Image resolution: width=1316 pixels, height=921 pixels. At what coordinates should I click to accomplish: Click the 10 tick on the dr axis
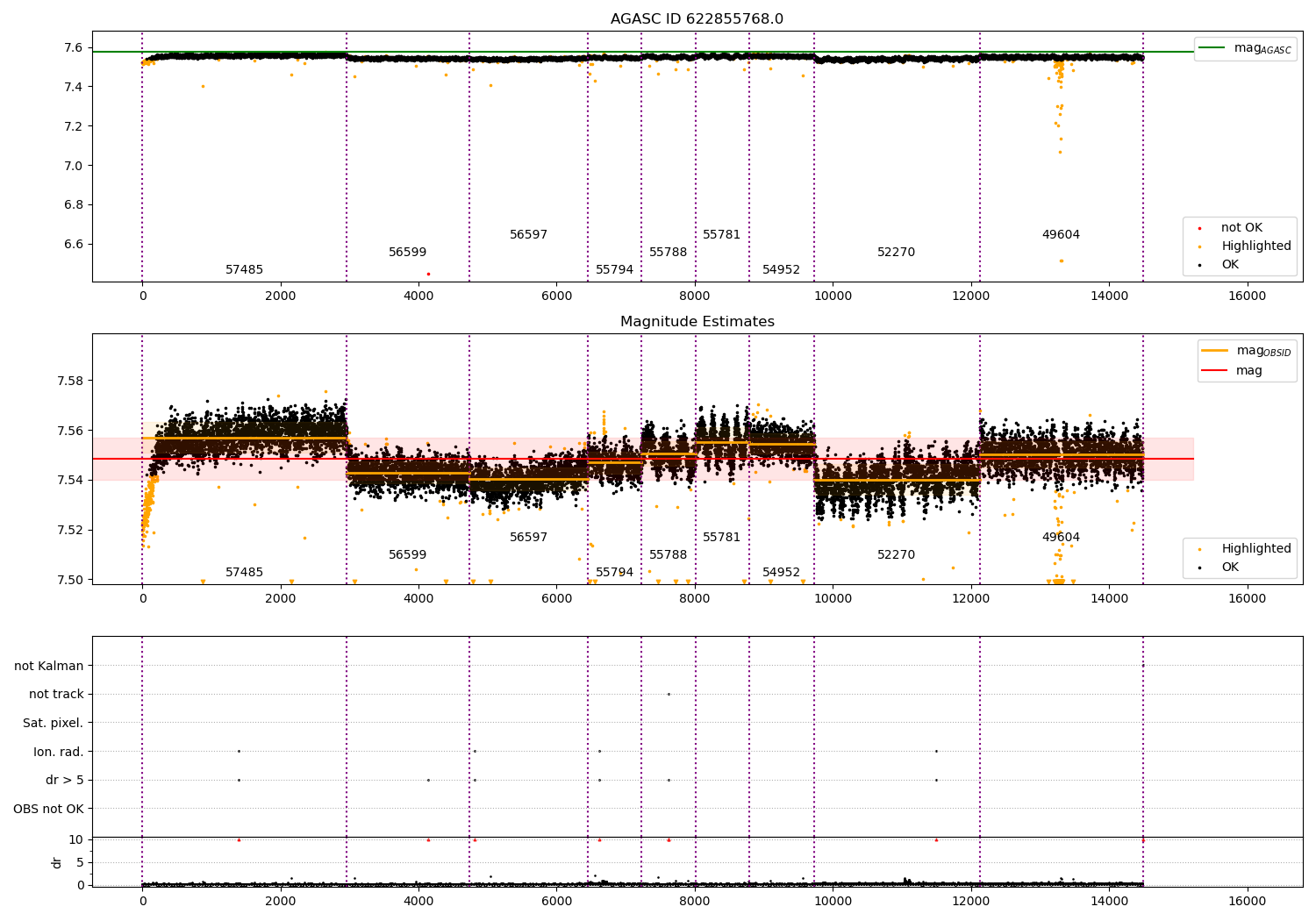76,839
